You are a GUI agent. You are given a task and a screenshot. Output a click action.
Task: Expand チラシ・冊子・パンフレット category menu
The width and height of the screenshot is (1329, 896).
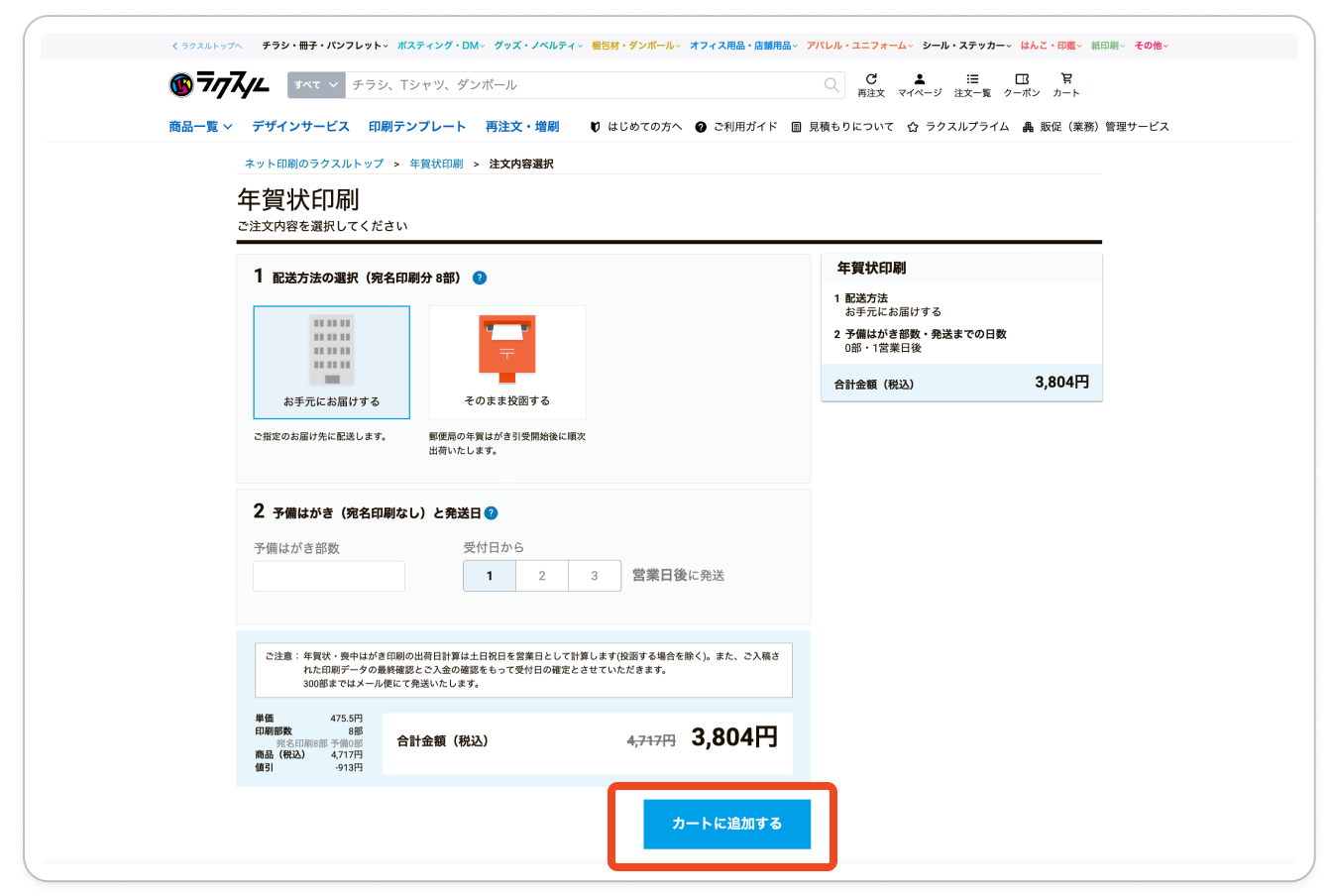[324, 46]
